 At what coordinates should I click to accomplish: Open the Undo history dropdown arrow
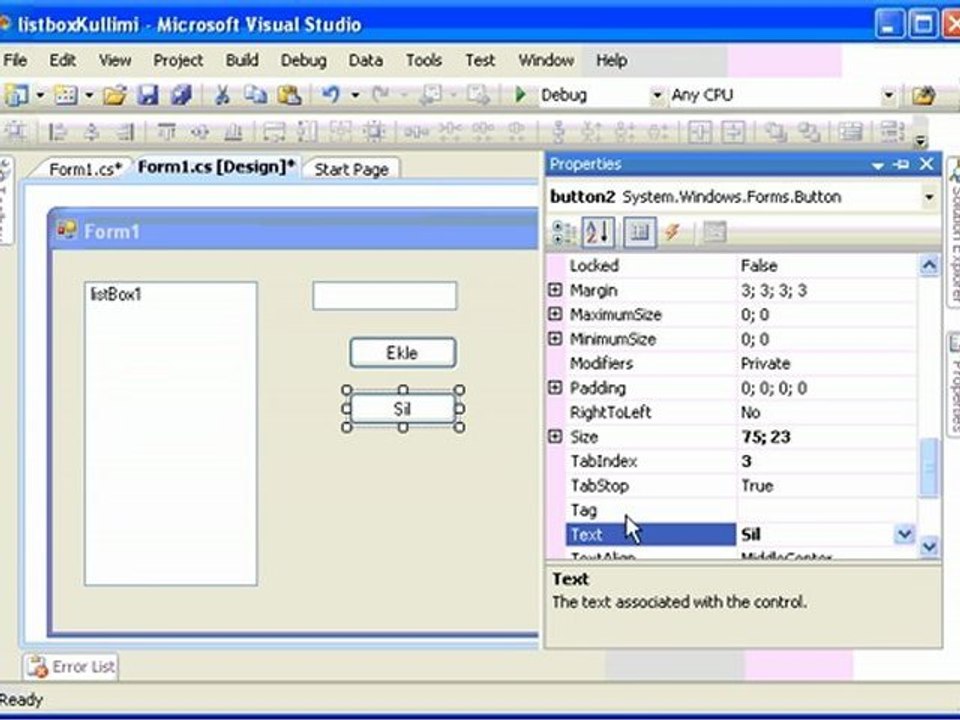pyautogui.click(x=355, y=95)
